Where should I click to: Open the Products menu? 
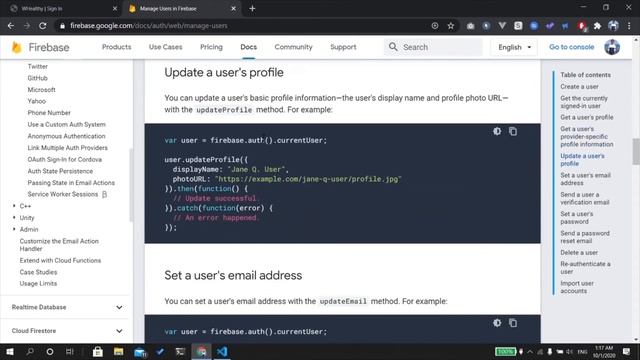click(116, 47)
